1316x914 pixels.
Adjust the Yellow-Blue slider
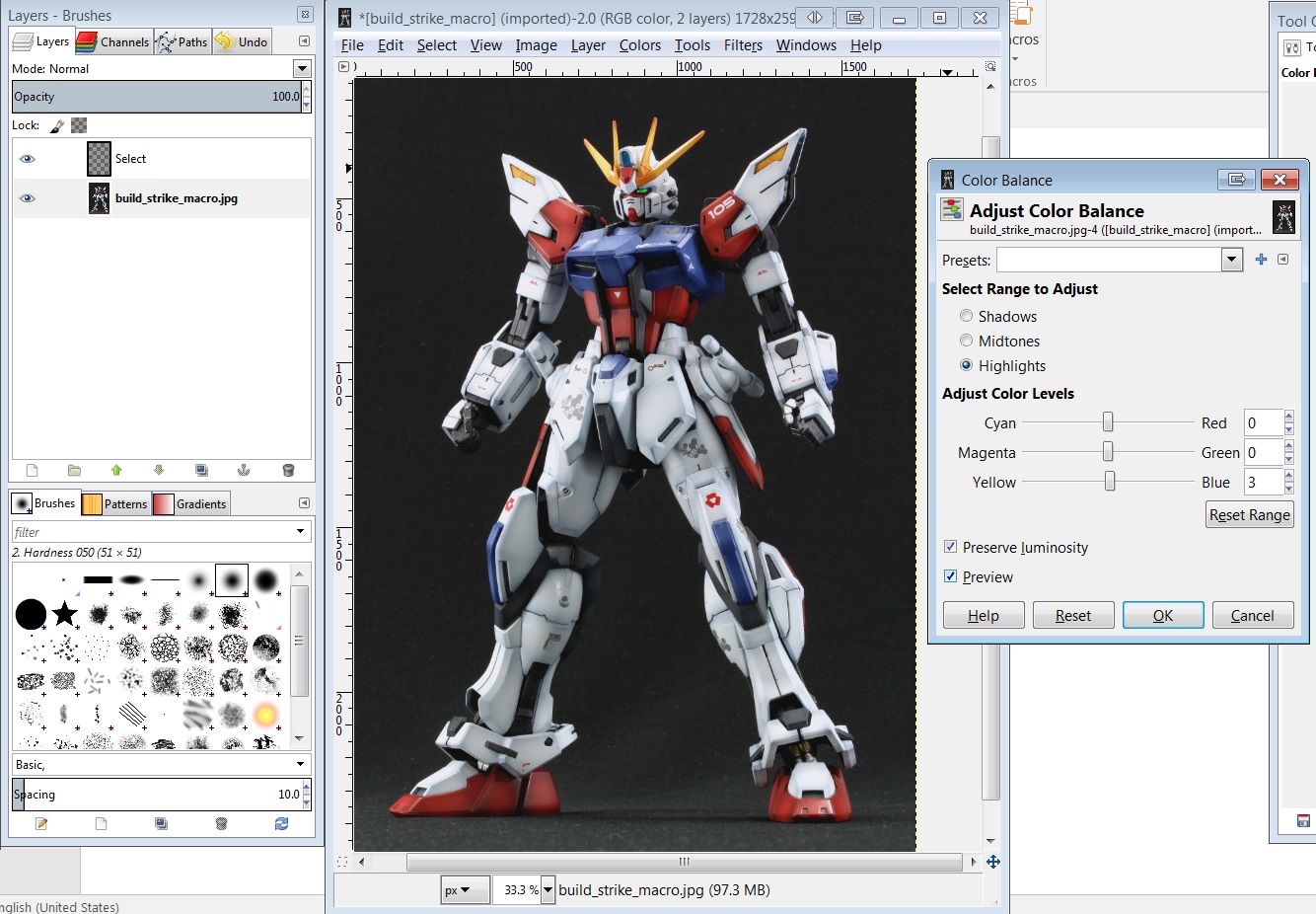(1108, 482)
